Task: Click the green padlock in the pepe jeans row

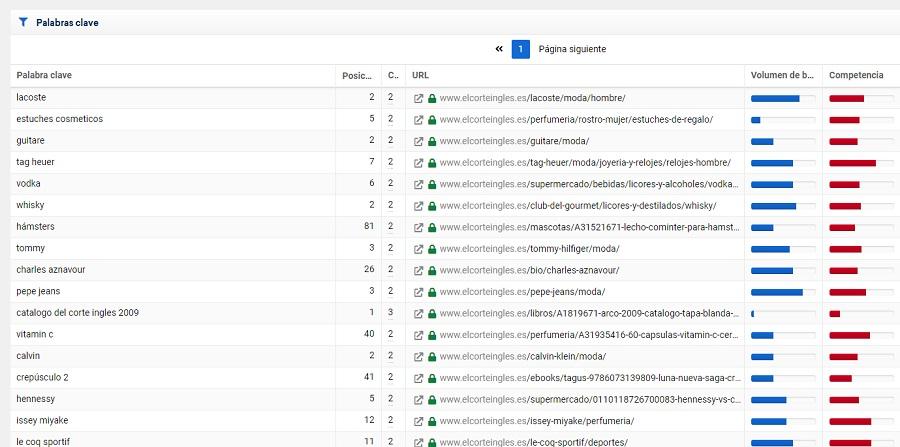Action: (432, 292)
